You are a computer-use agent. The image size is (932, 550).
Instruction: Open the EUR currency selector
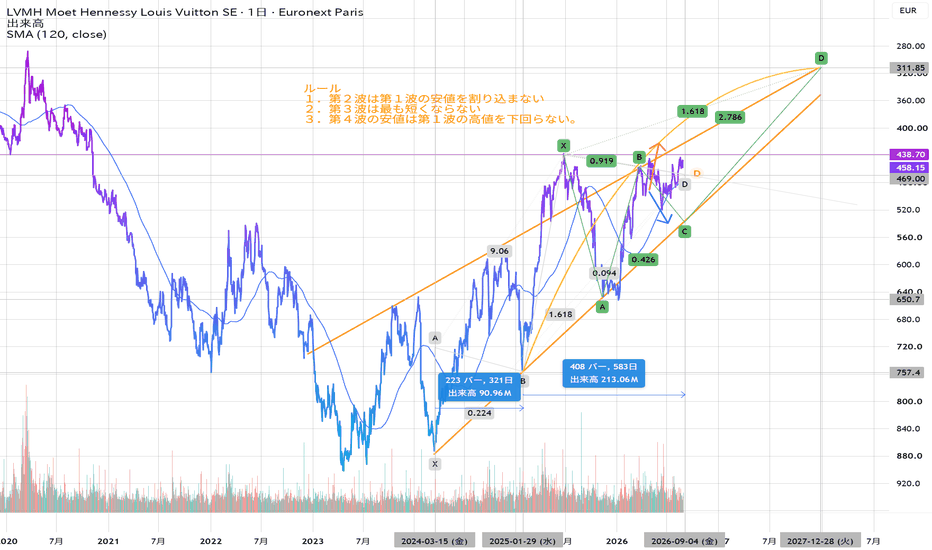[908, 10]
